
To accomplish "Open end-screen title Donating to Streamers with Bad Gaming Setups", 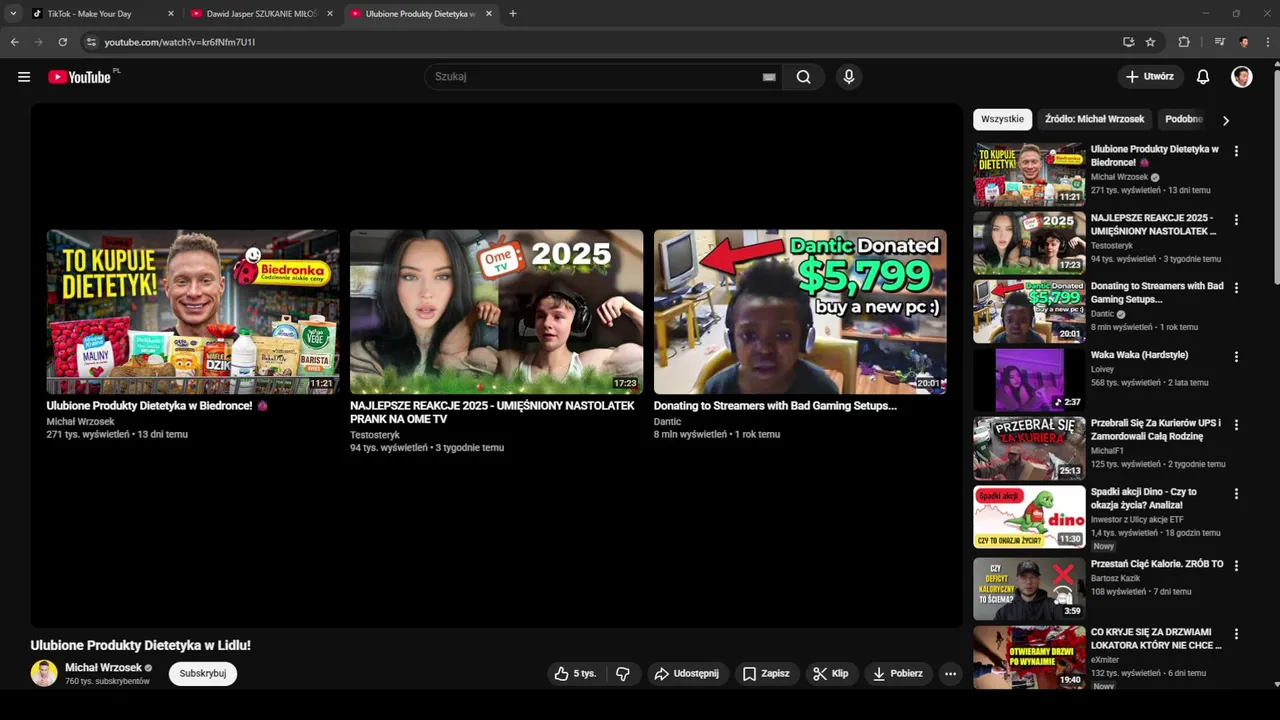I will (775, 406).
